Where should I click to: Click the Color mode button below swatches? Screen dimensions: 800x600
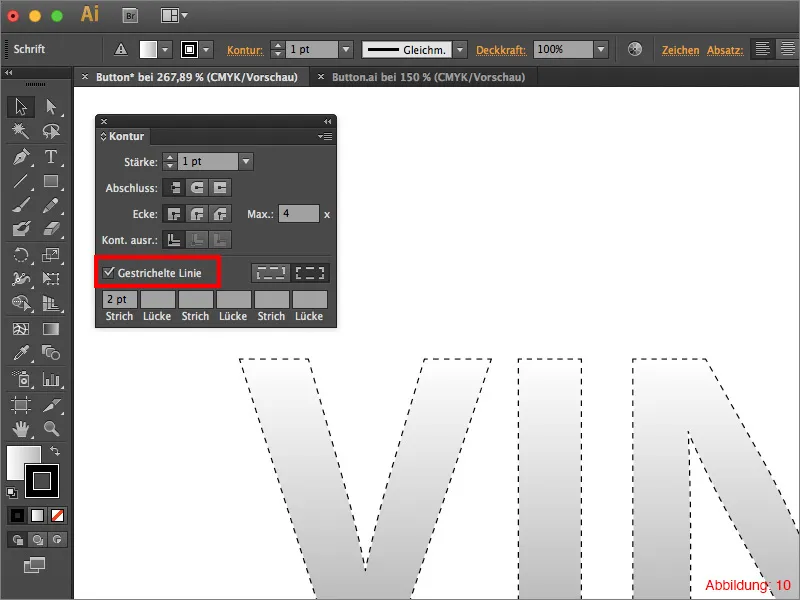pos(17,515)
